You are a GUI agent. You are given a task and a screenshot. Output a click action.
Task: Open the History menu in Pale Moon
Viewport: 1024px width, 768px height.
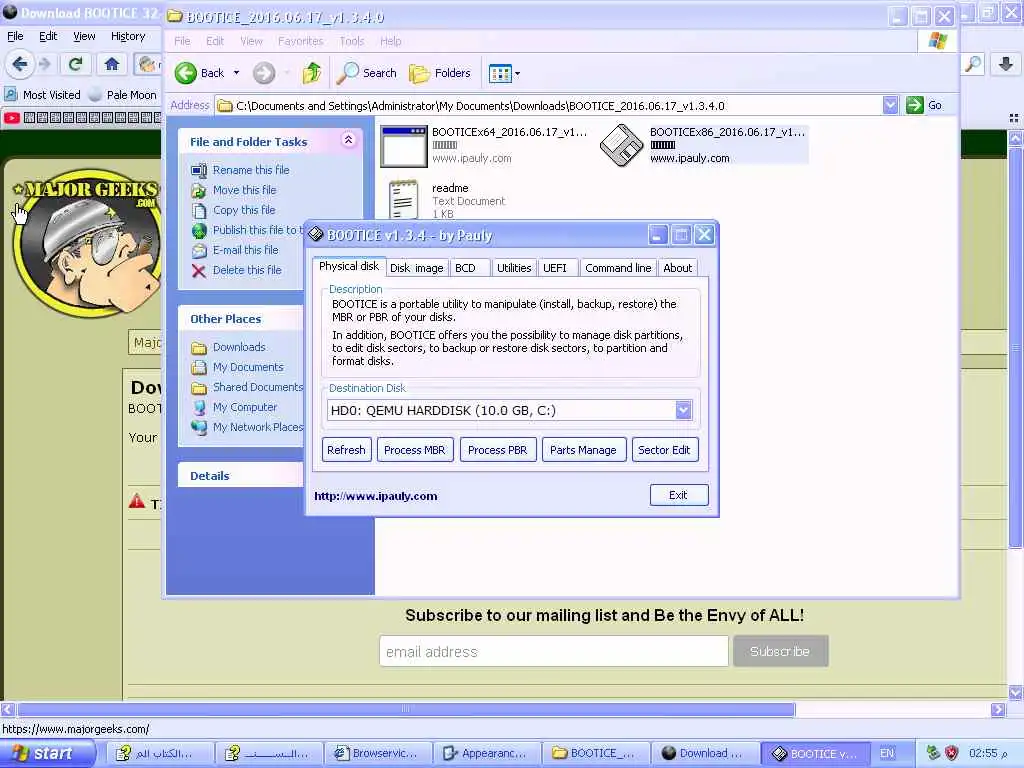128,37
